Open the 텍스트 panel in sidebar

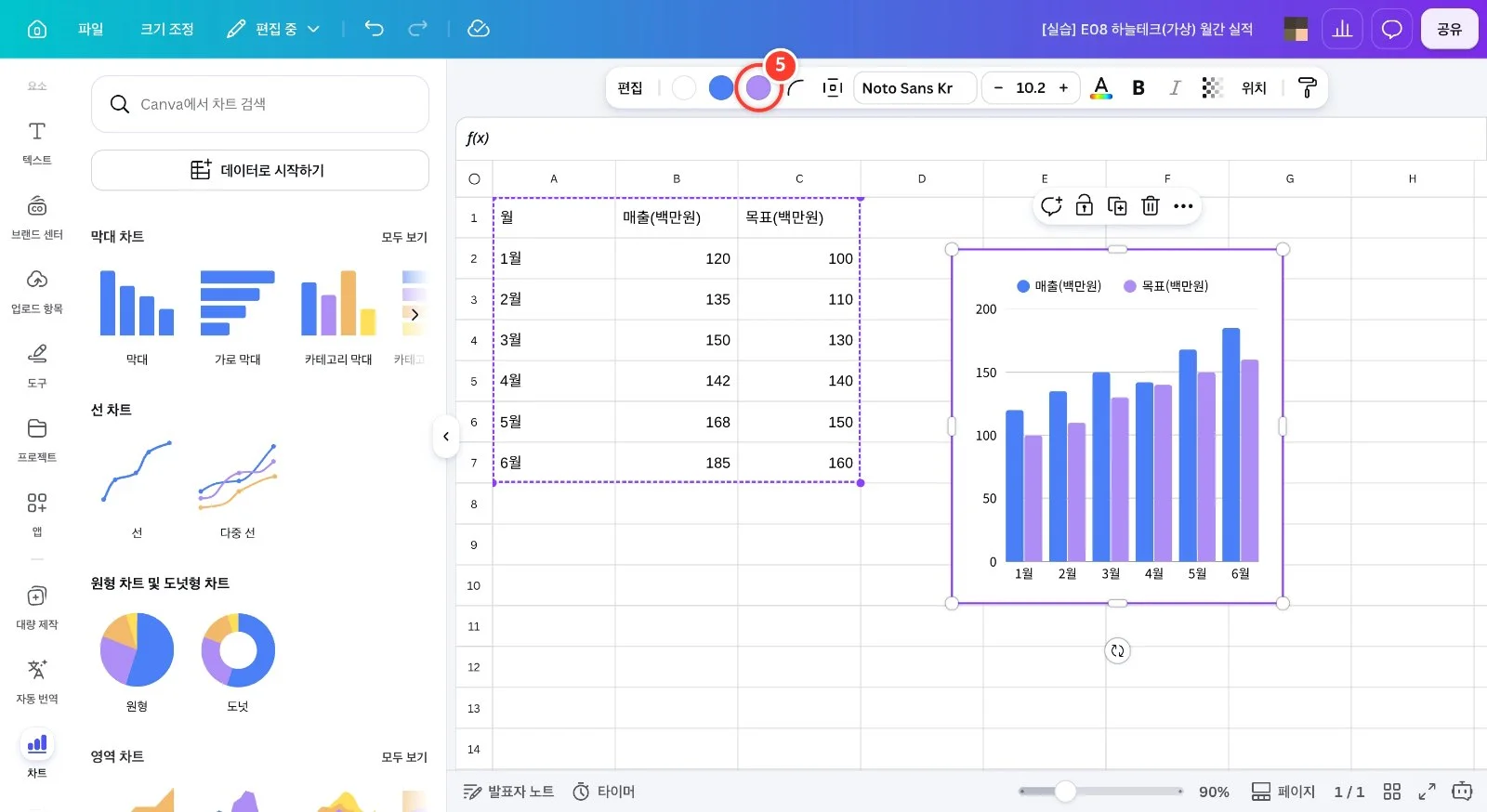(37, 142)
